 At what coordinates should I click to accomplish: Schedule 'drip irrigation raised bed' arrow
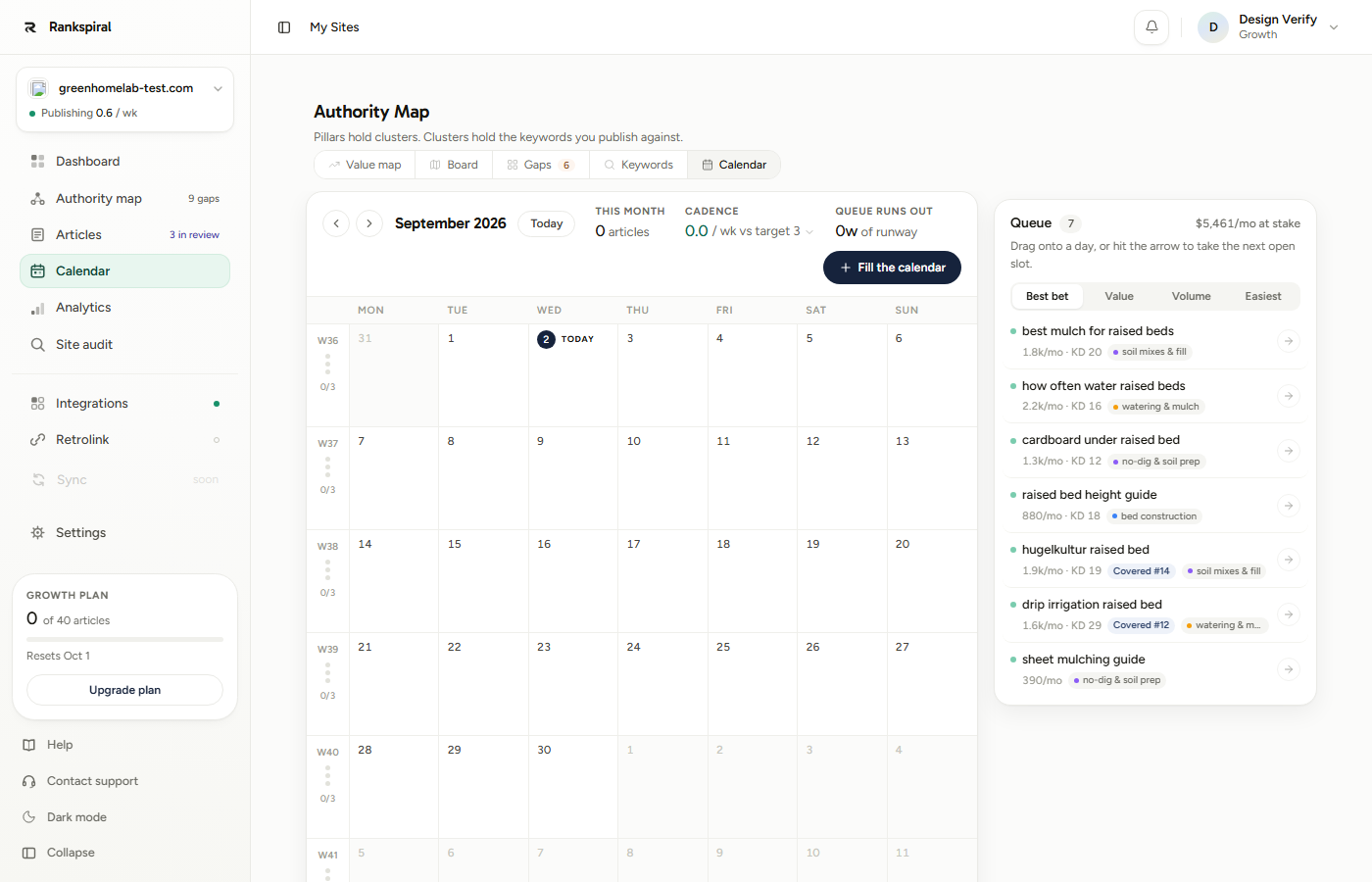1289,614
